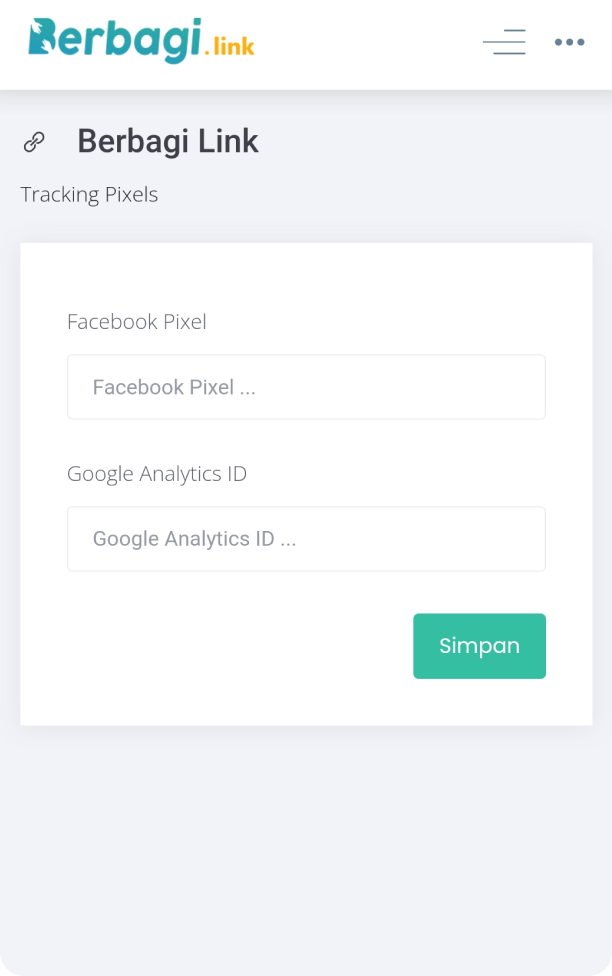Click blank card space above Facebook Pixel label
The image size is (612, 976).
[306, 275]
